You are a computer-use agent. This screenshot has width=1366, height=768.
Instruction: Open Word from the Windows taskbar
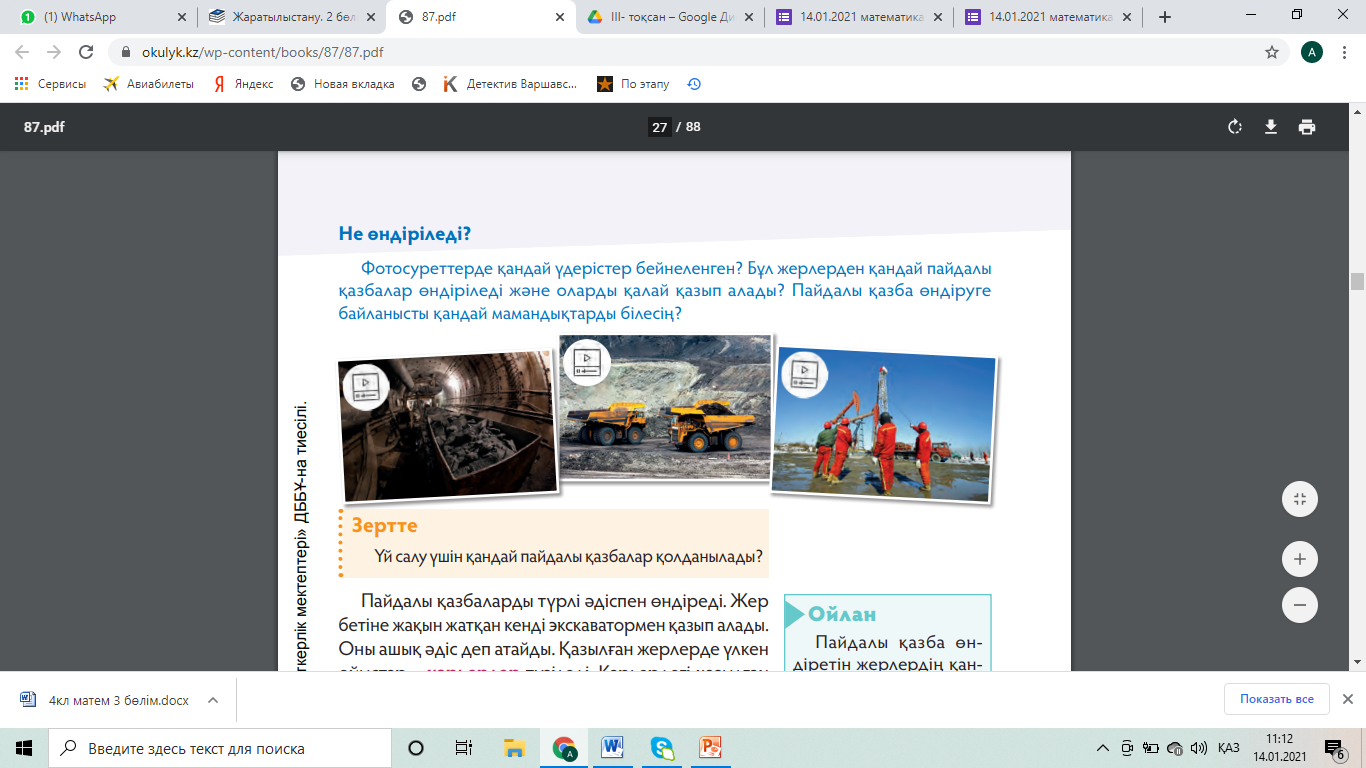613,748
